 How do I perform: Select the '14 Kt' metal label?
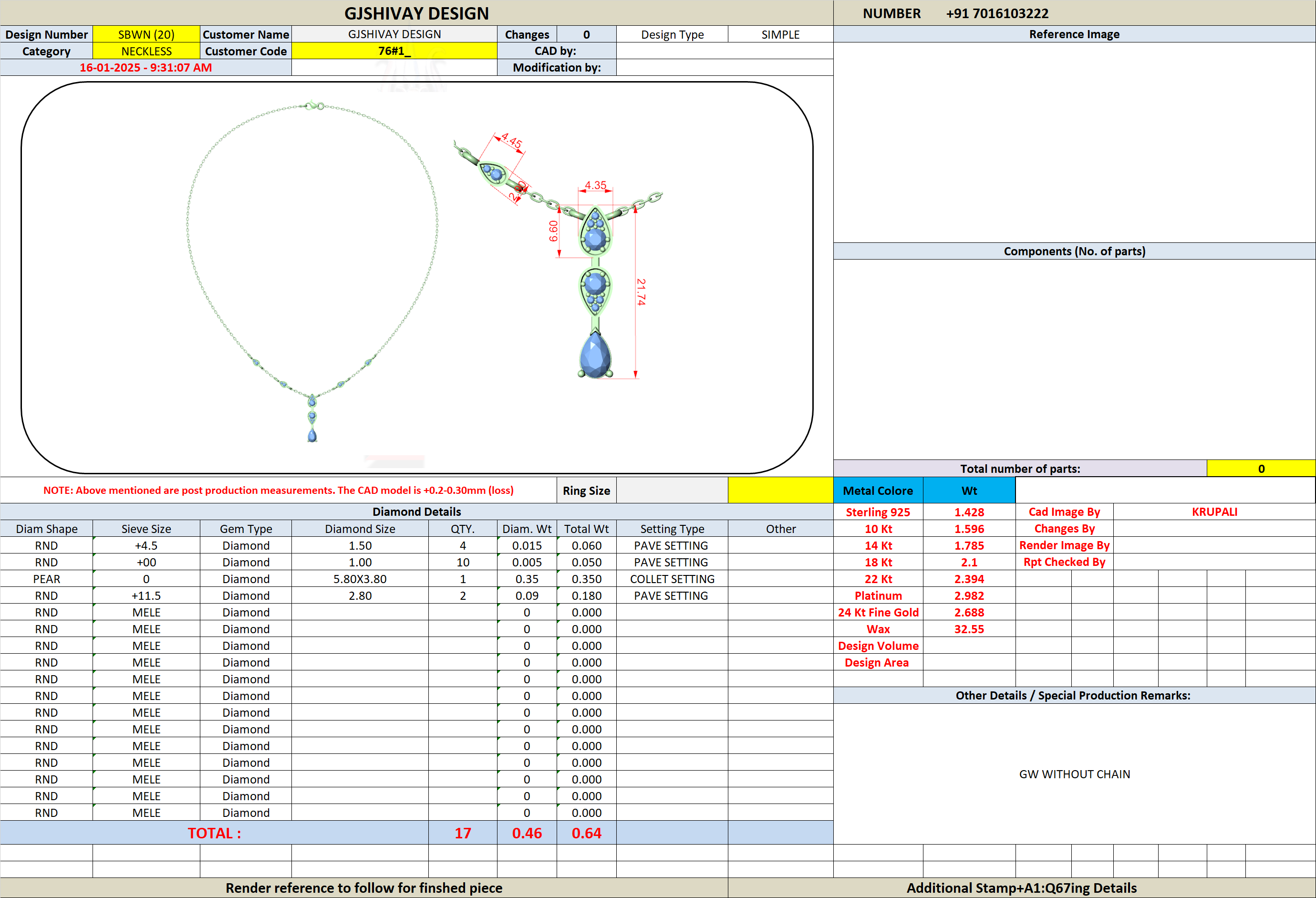coord(878,545)
